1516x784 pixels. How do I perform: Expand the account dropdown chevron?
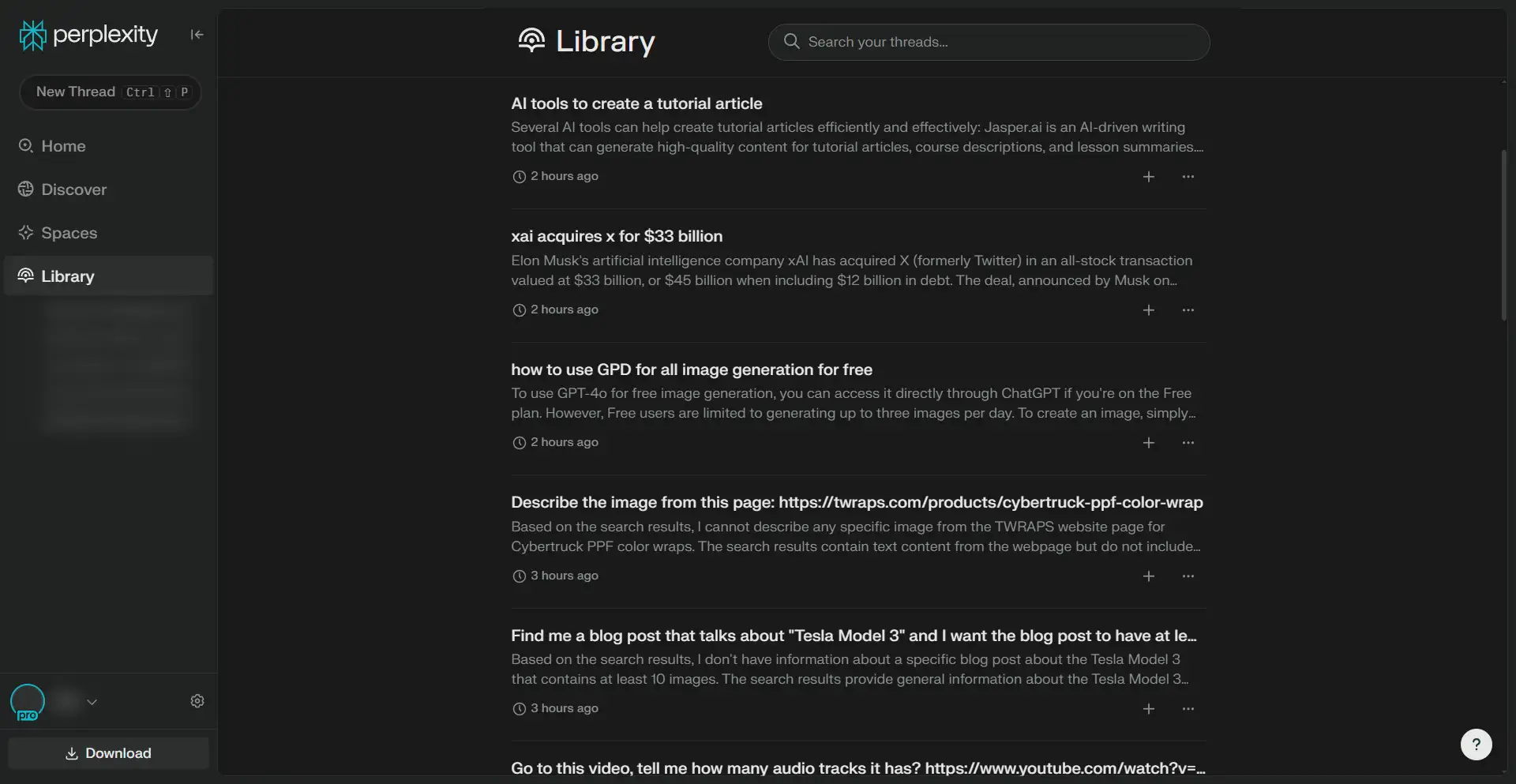[x=92, y=702]
